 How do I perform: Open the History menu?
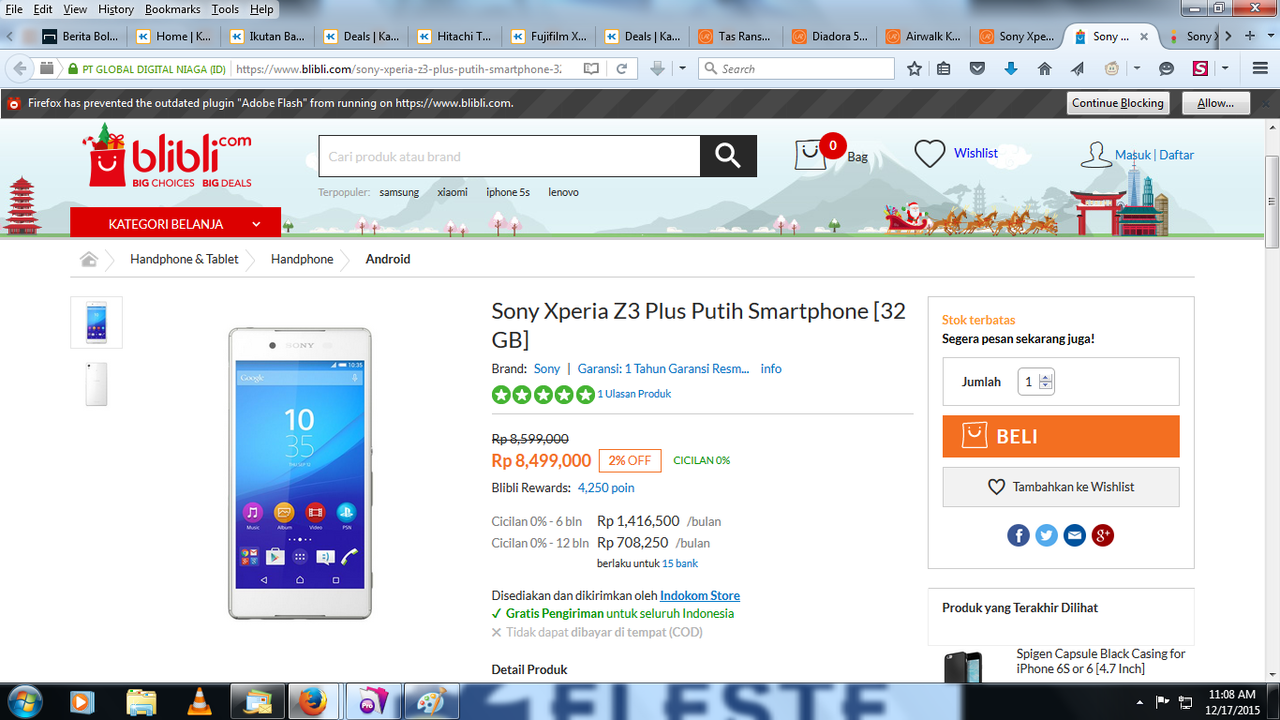(x=116, y=9)
